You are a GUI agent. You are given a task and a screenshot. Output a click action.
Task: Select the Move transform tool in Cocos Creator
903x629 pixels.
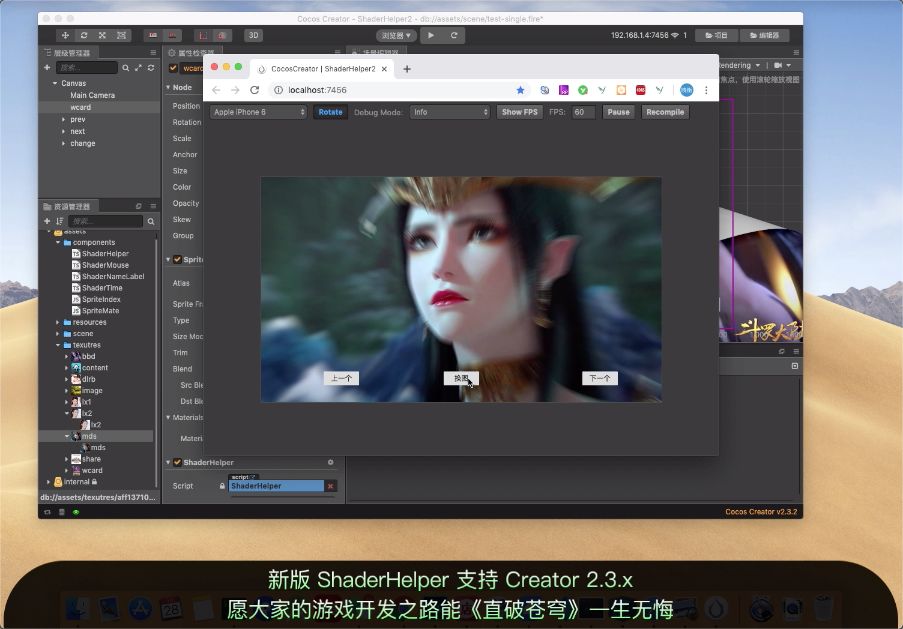tap(65, 35)
